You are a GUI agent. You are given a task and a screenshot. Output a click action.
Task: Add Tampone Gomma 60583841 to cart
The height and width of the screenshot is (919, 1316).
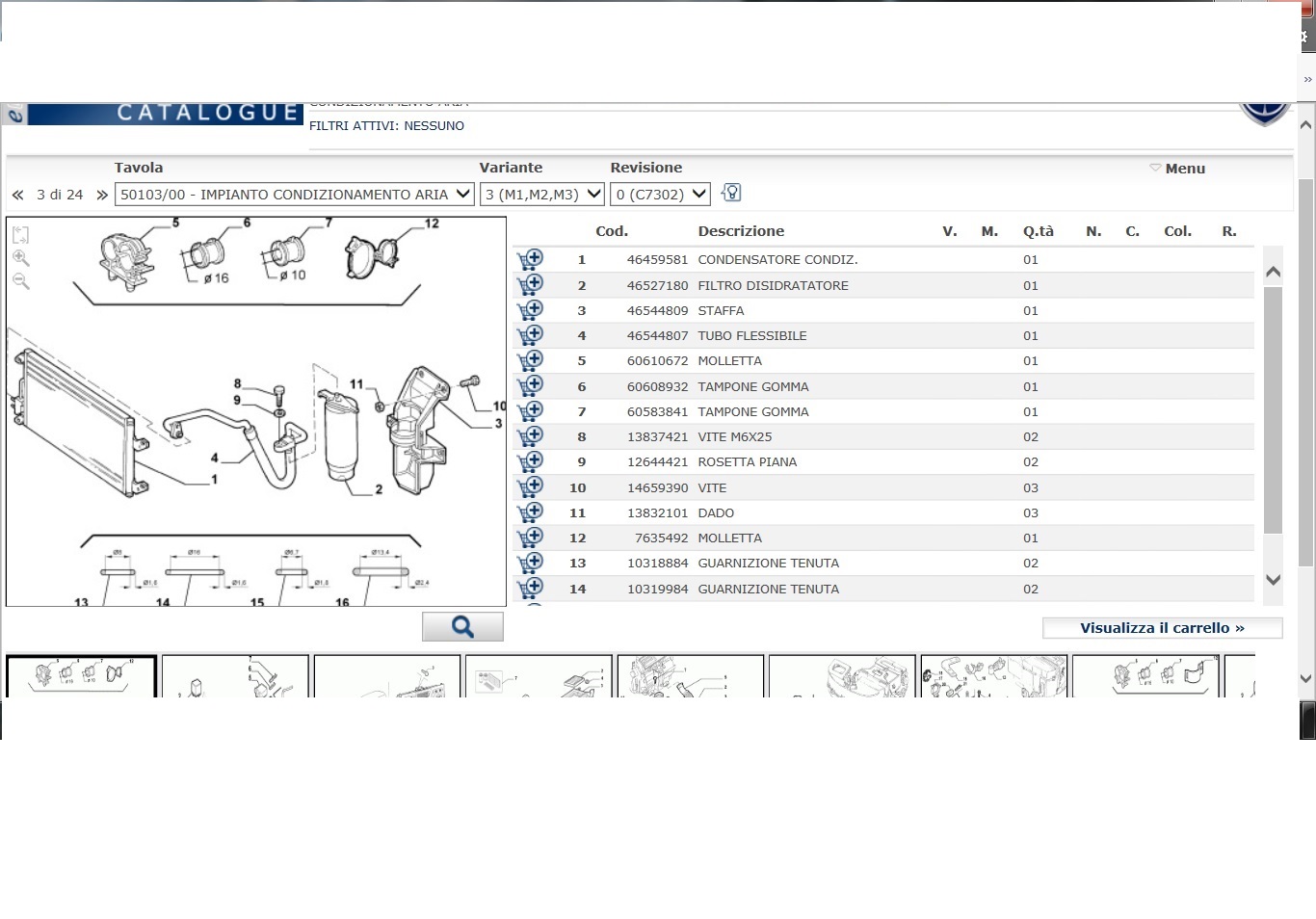530,411
